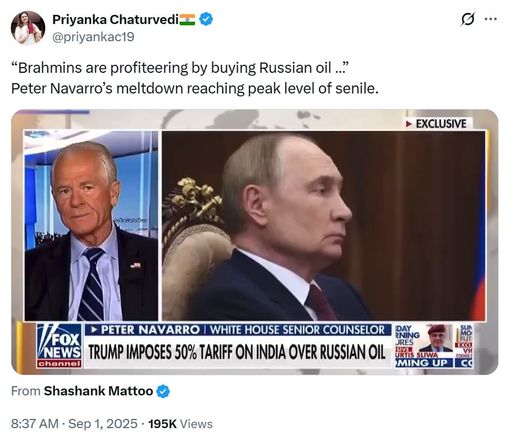This screenshot has width=512, height=445.
Task: Click the EXCLUSIVE label in video corner
Action: point(436,124)
